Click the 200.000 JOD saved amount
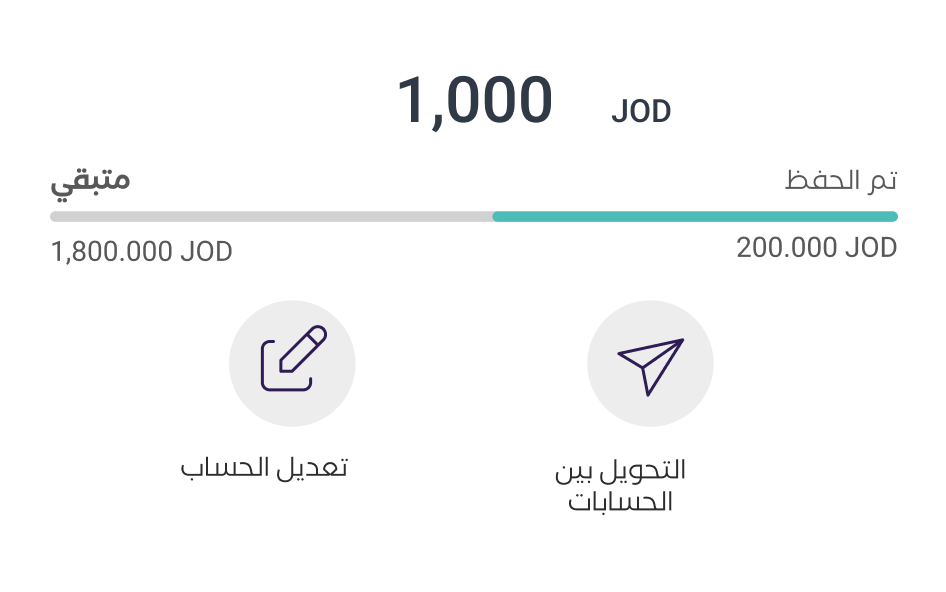946x592 pixels. coord(816,248)
